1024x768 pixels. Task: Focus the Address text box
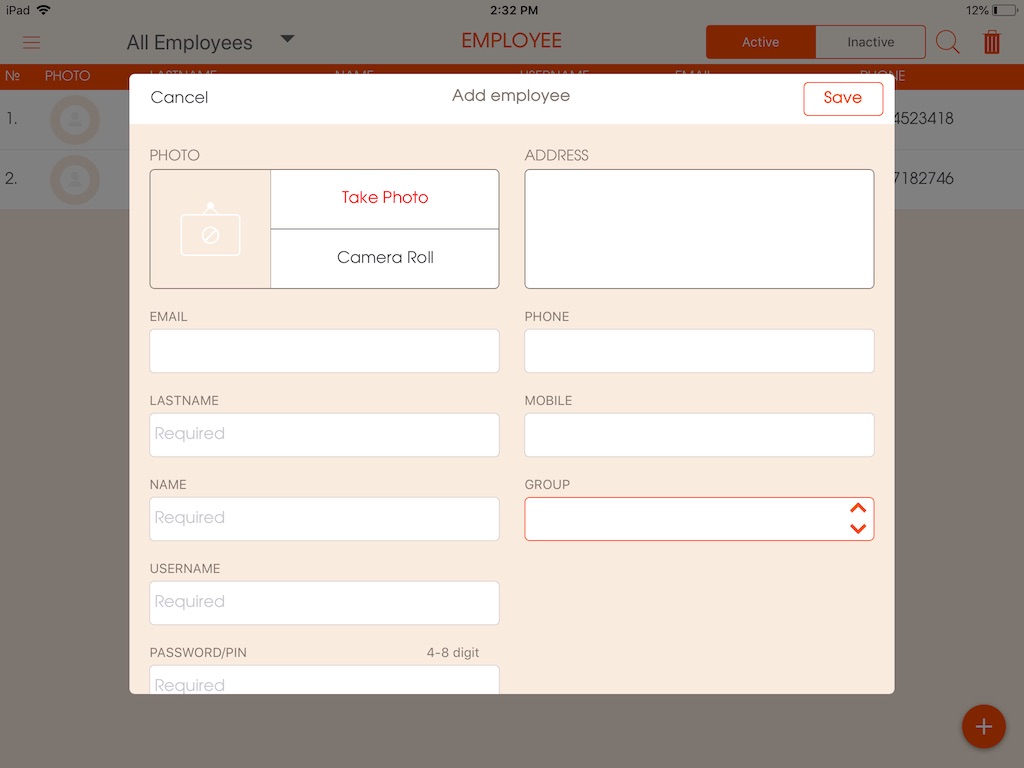[x=699, y=229]
